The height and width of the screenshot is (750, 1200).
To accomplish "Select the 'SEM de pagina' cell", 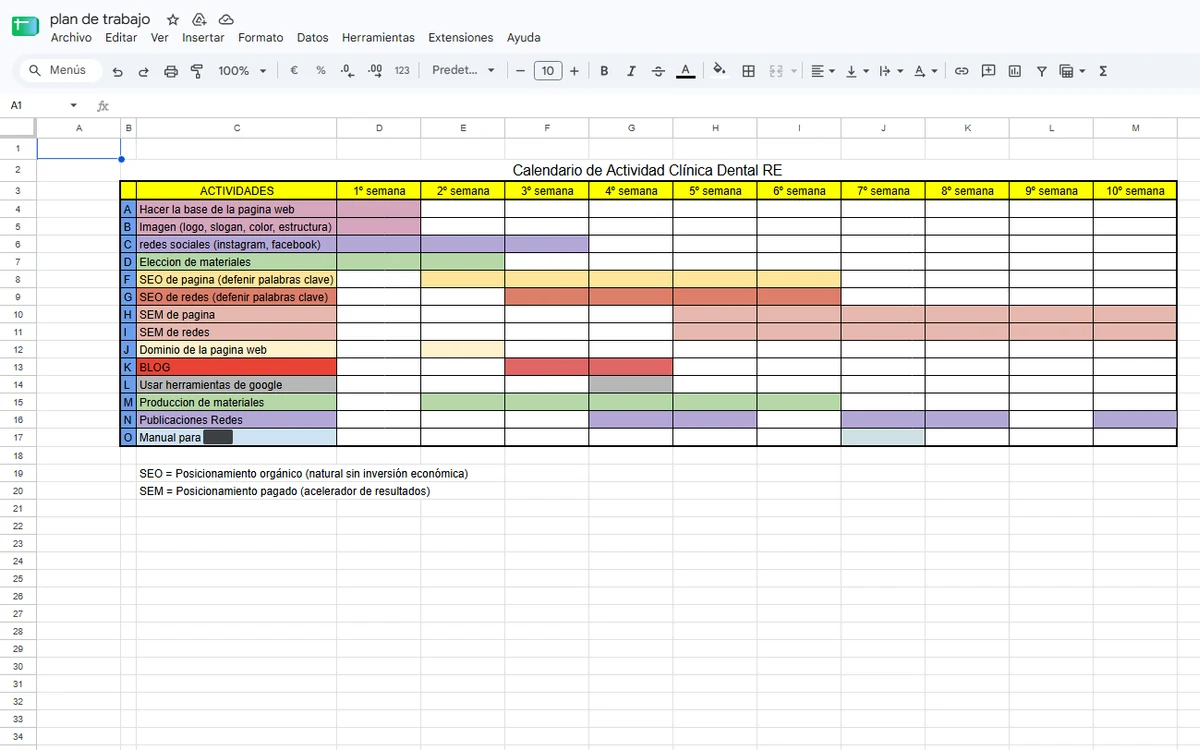I will [237, 314].
